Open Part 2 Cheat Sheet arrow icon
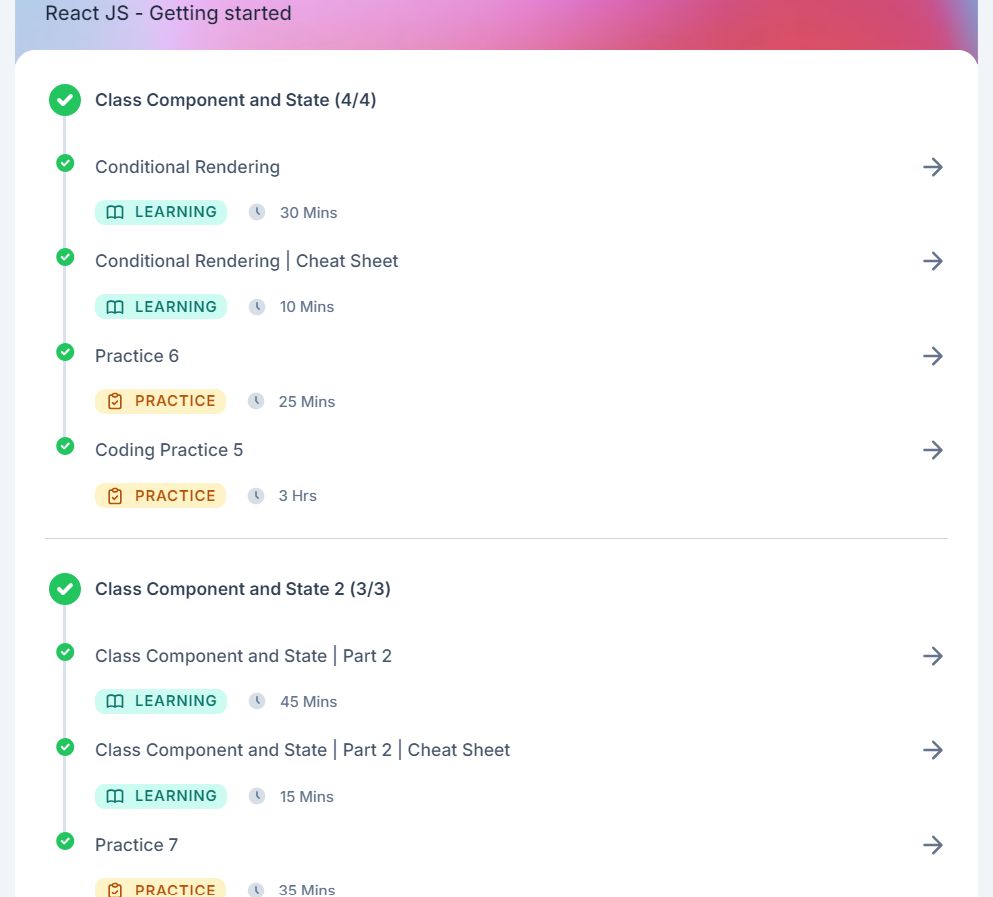 point(933,751)
